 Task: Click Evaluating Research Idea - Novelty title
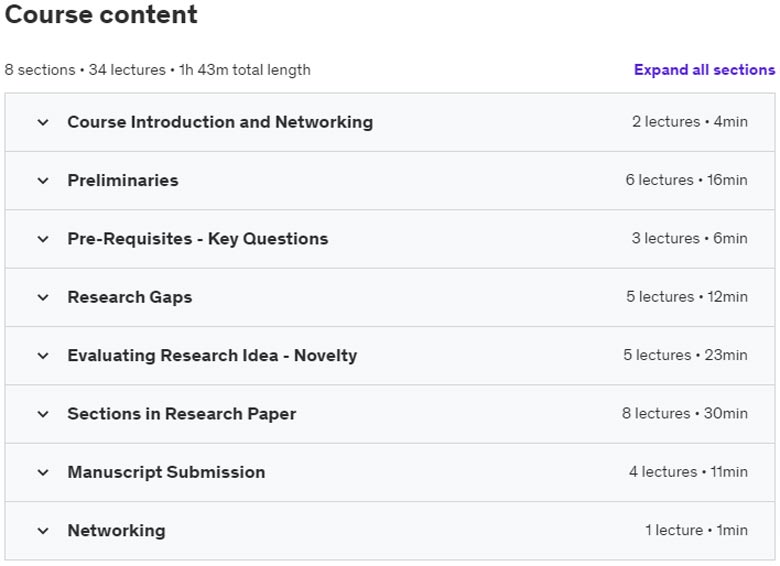click(x=212, y=356)
